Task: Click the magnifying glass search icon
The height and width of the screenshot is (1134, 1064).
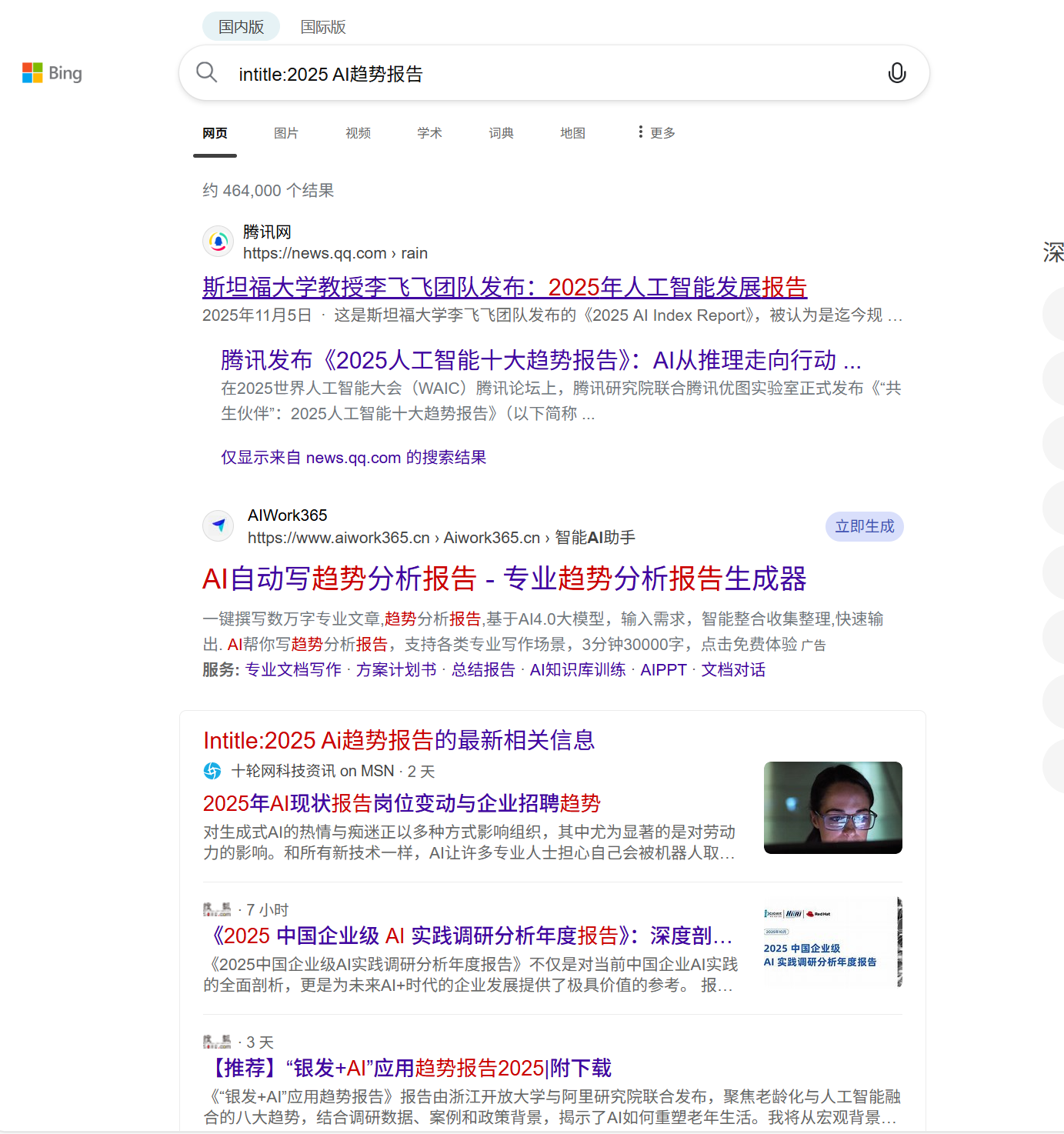Action: coord(206,72)
